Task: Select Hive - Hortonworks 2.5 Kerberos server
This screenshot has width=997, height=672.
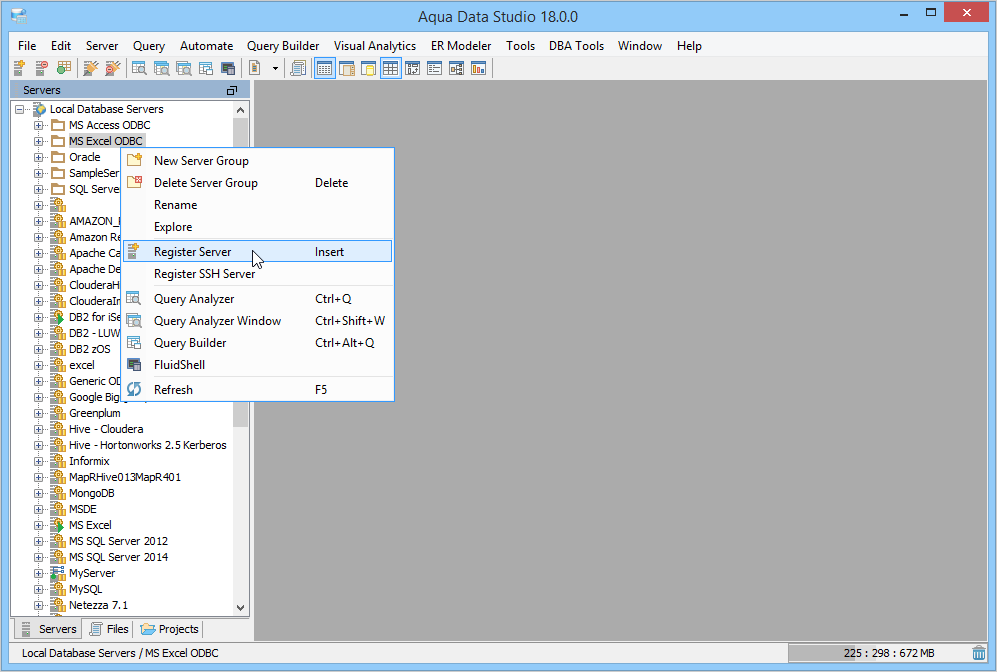Action: pos(148,445)
